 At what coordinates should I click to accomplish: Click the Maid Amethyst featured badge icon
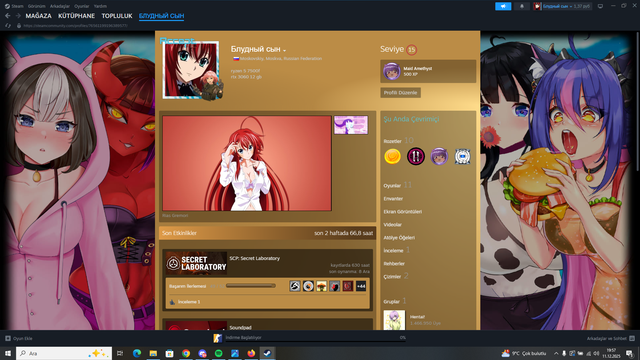point(391,71)
